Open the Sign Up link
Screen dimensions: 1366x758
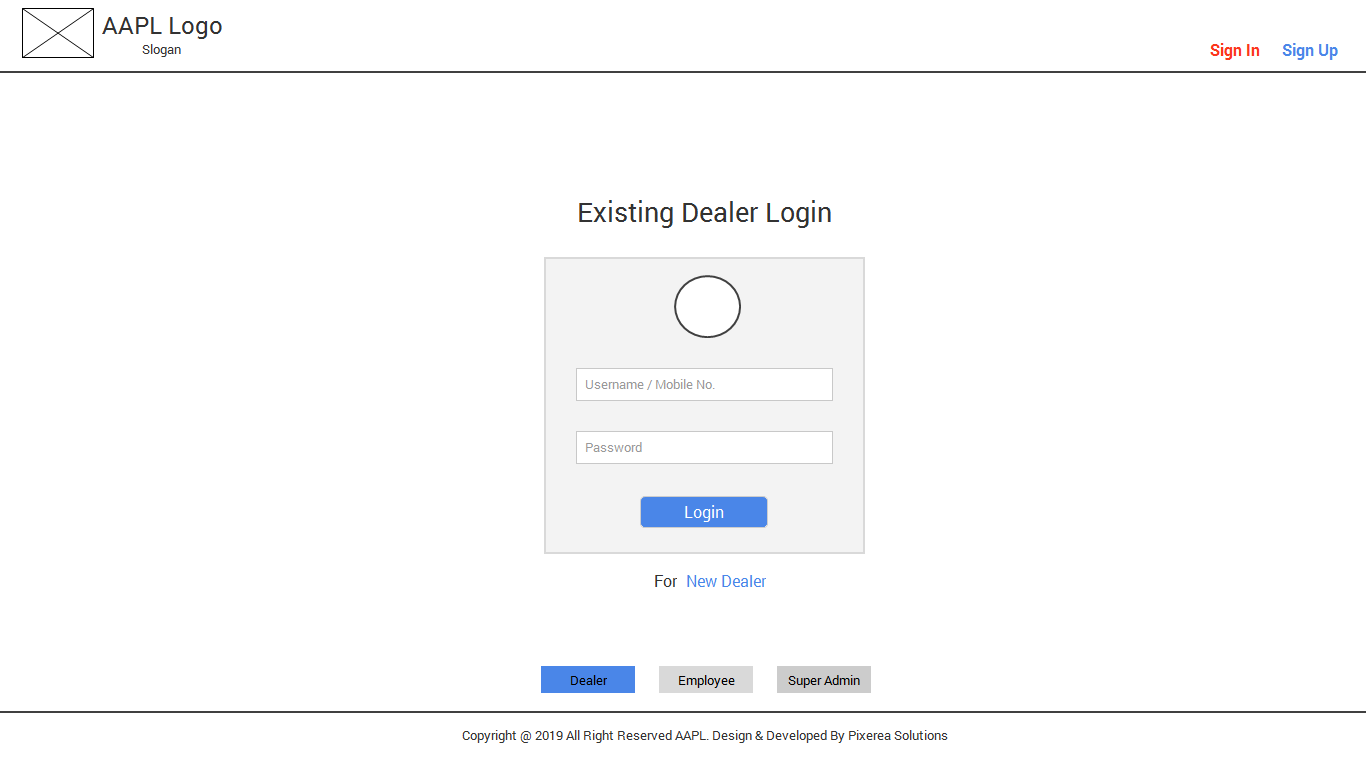coord(1310,50)
